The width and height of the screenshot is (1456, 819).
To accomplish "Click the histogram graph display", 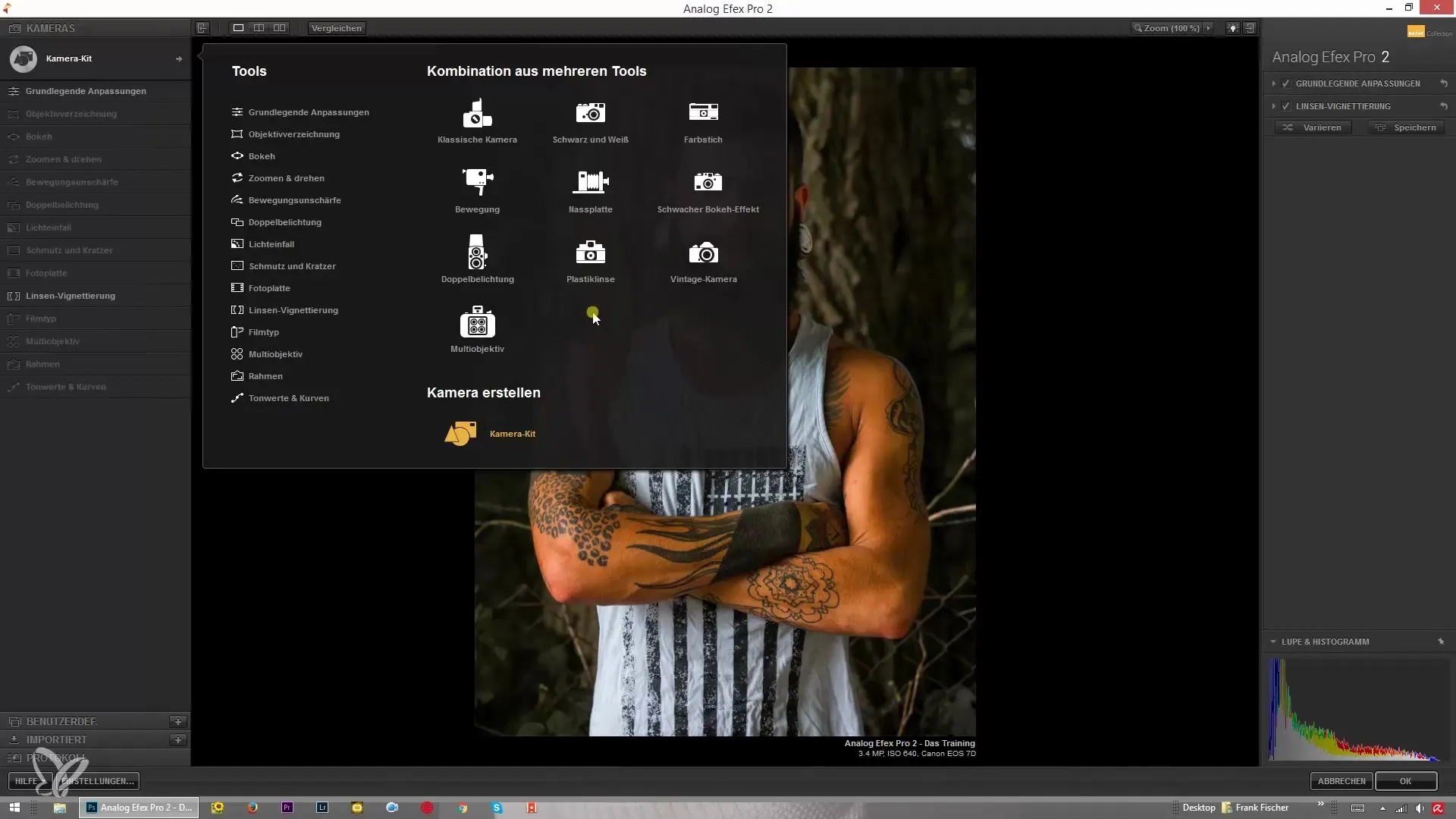I will point(1359,710).
